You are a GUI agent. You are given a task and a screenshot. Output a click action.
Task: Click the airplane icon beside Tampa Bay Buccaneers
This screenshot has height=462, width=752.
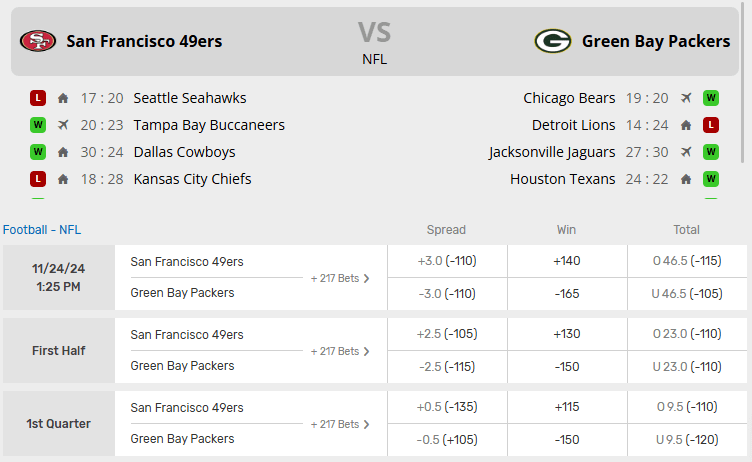[63, 125]
